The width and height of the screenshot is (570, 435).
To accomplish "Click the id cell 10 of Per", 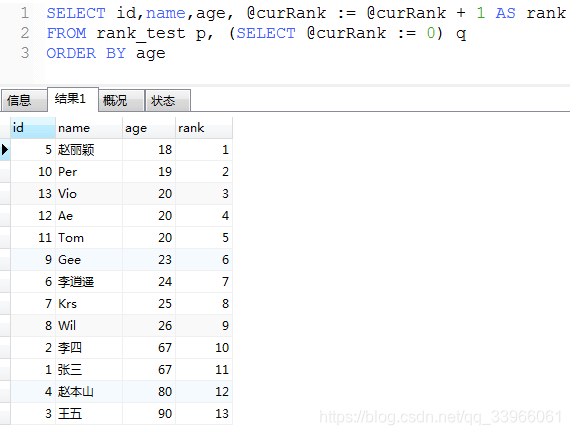I will (x=33, y=172).
